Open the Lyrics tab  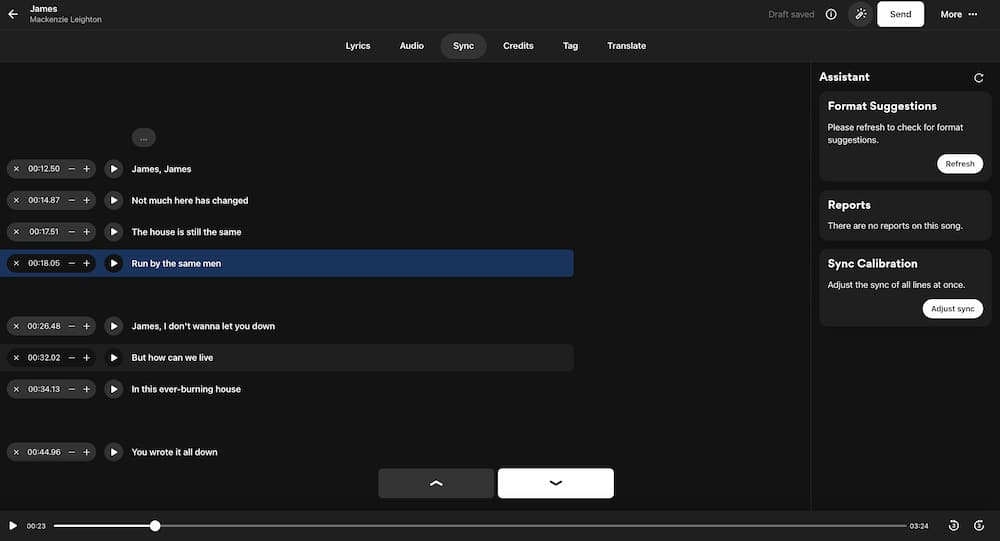coord(358,46)
